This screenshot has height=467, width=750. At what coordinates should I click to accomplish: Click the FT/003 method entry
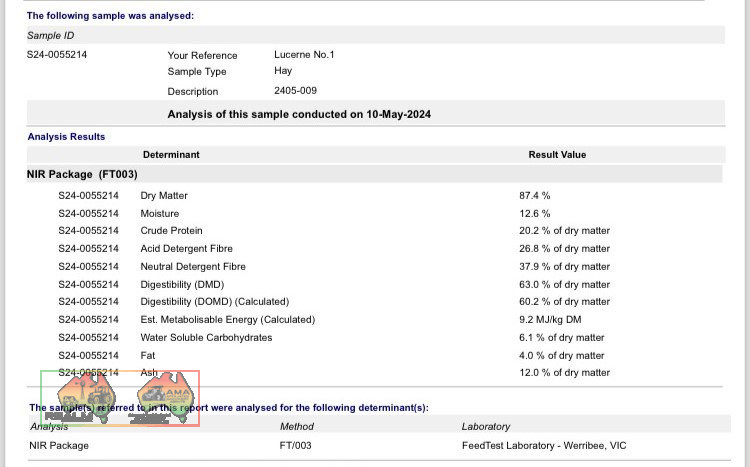296,445
